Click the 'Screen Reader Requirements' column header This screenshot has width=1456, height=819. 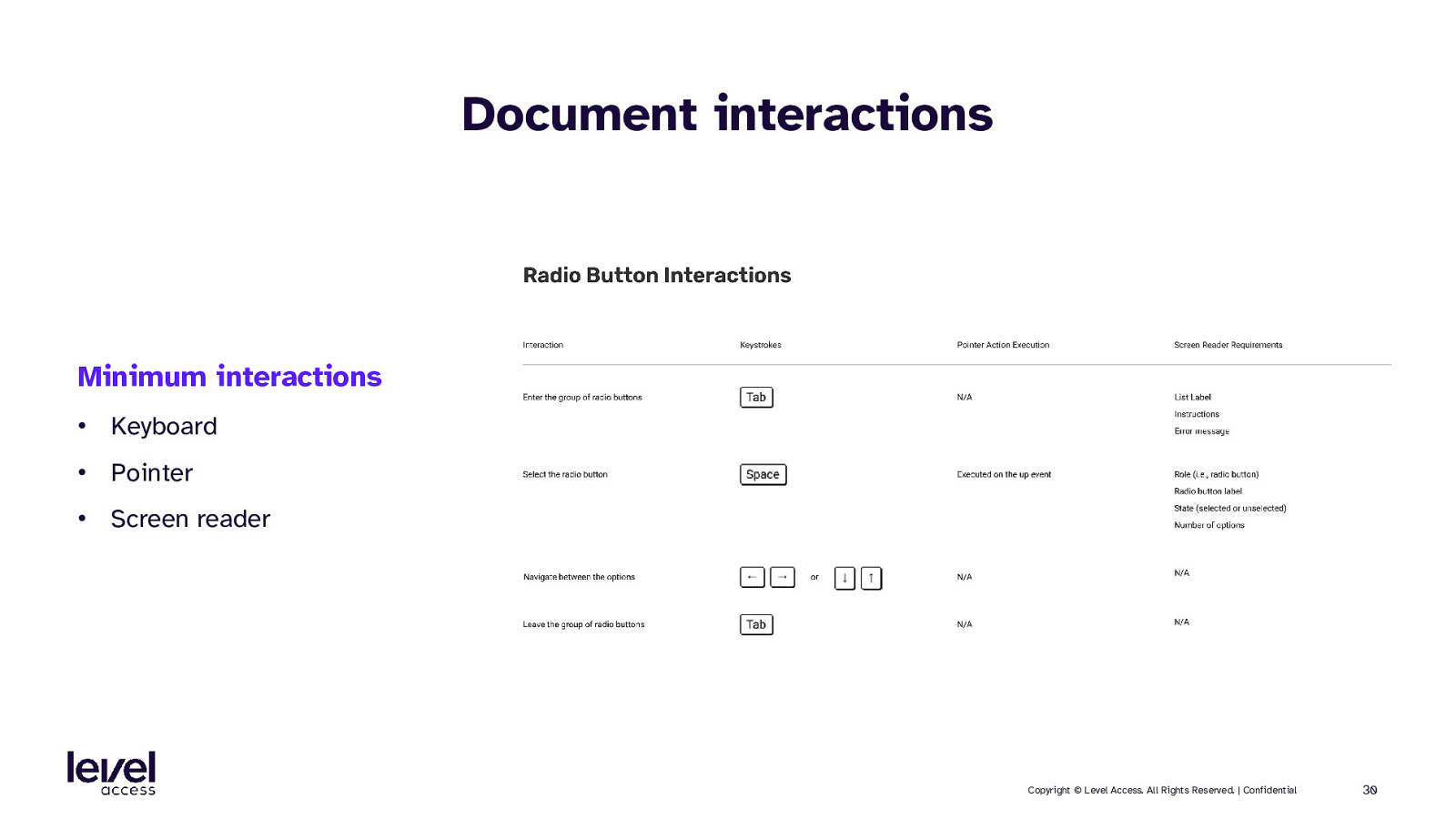(1228, 345)
